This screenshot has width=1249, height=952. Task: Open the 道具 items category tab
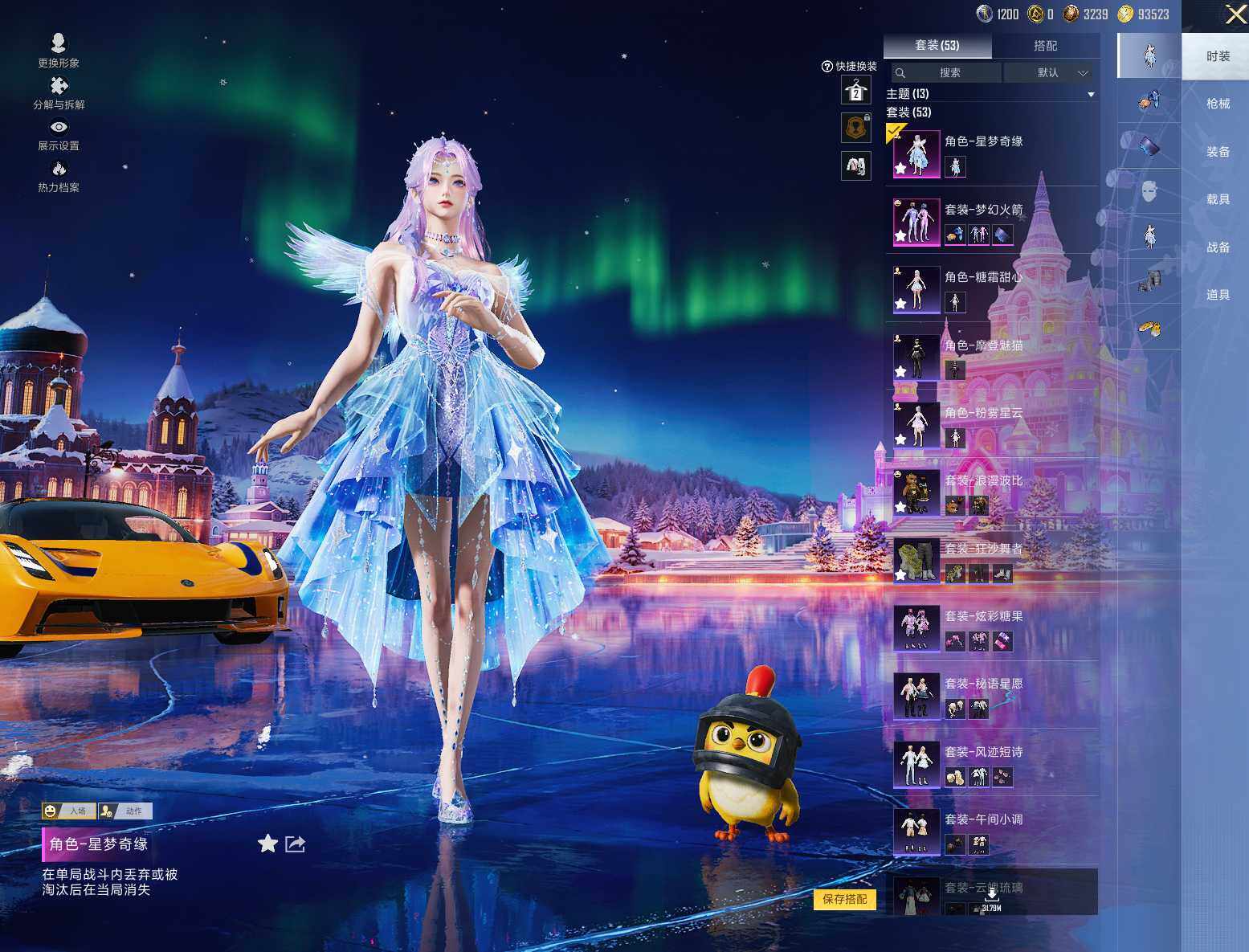1217,295
